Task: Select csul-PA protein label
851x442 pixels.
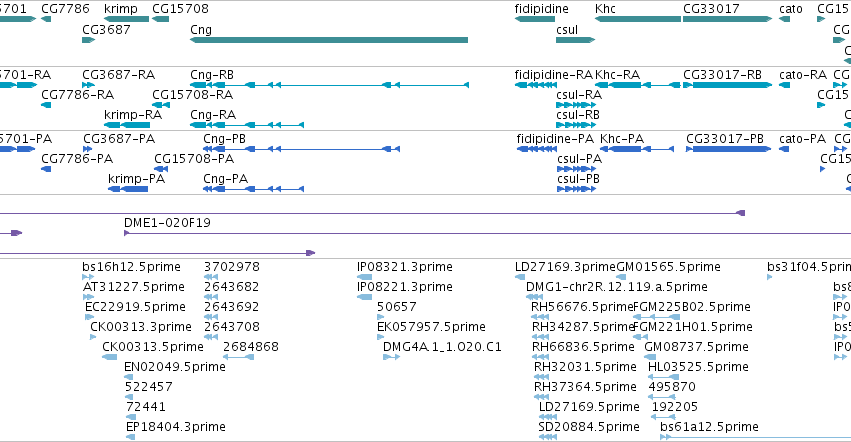Action: point(580,159)
